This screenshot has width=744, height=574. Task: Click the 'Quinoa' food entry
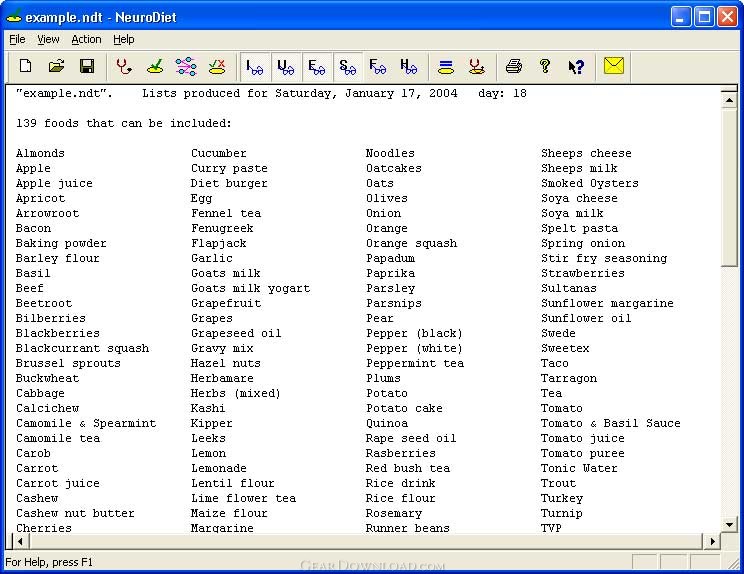pos(387,423)
